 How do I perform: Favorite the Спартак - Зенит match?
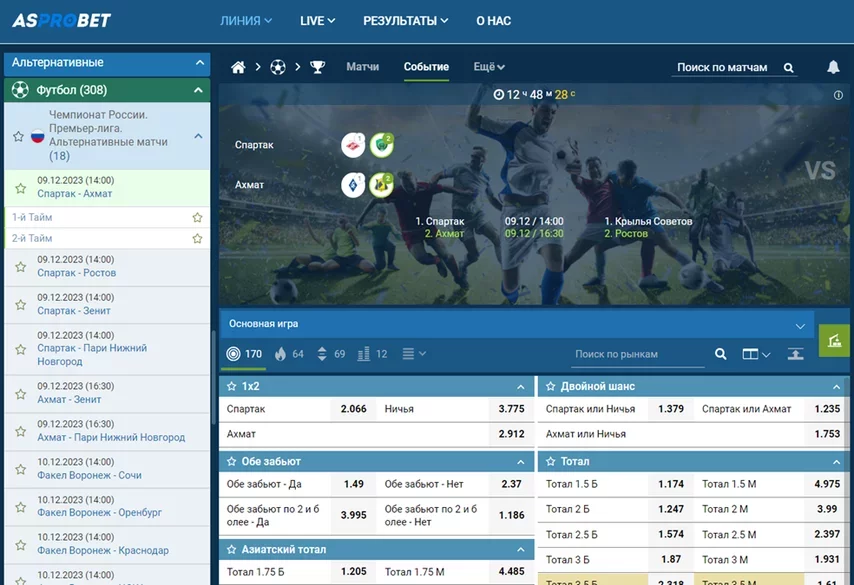(x=21, y=305)
